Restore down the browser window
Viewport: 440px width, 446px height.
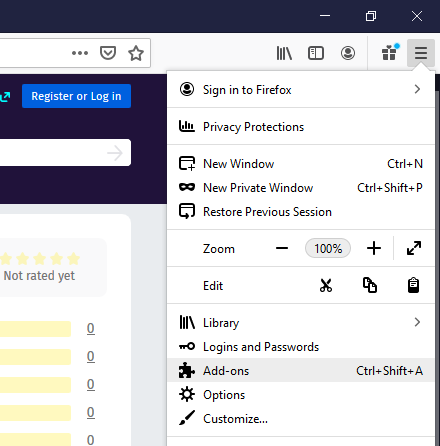point(371,16)
